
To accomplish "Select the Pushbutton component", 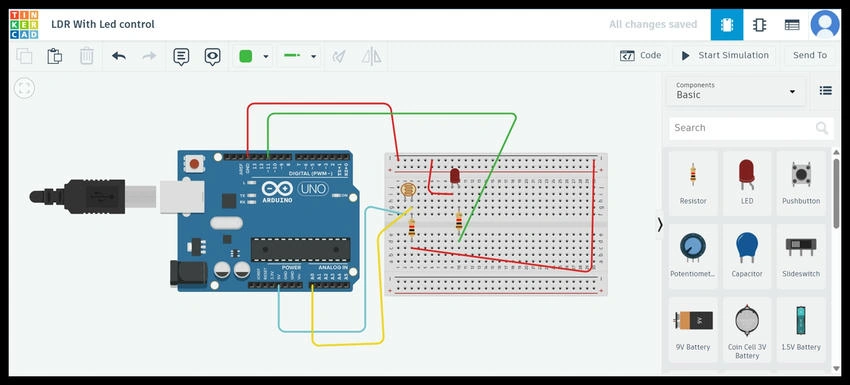I will [801, 184].
